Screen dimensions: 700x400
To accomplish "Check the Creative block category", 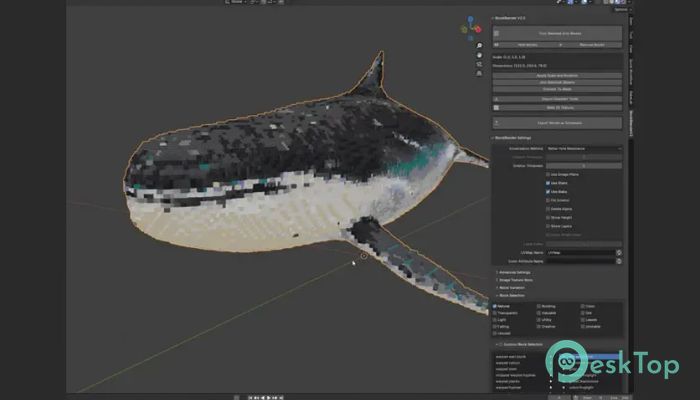I will [x=539, y=326].
